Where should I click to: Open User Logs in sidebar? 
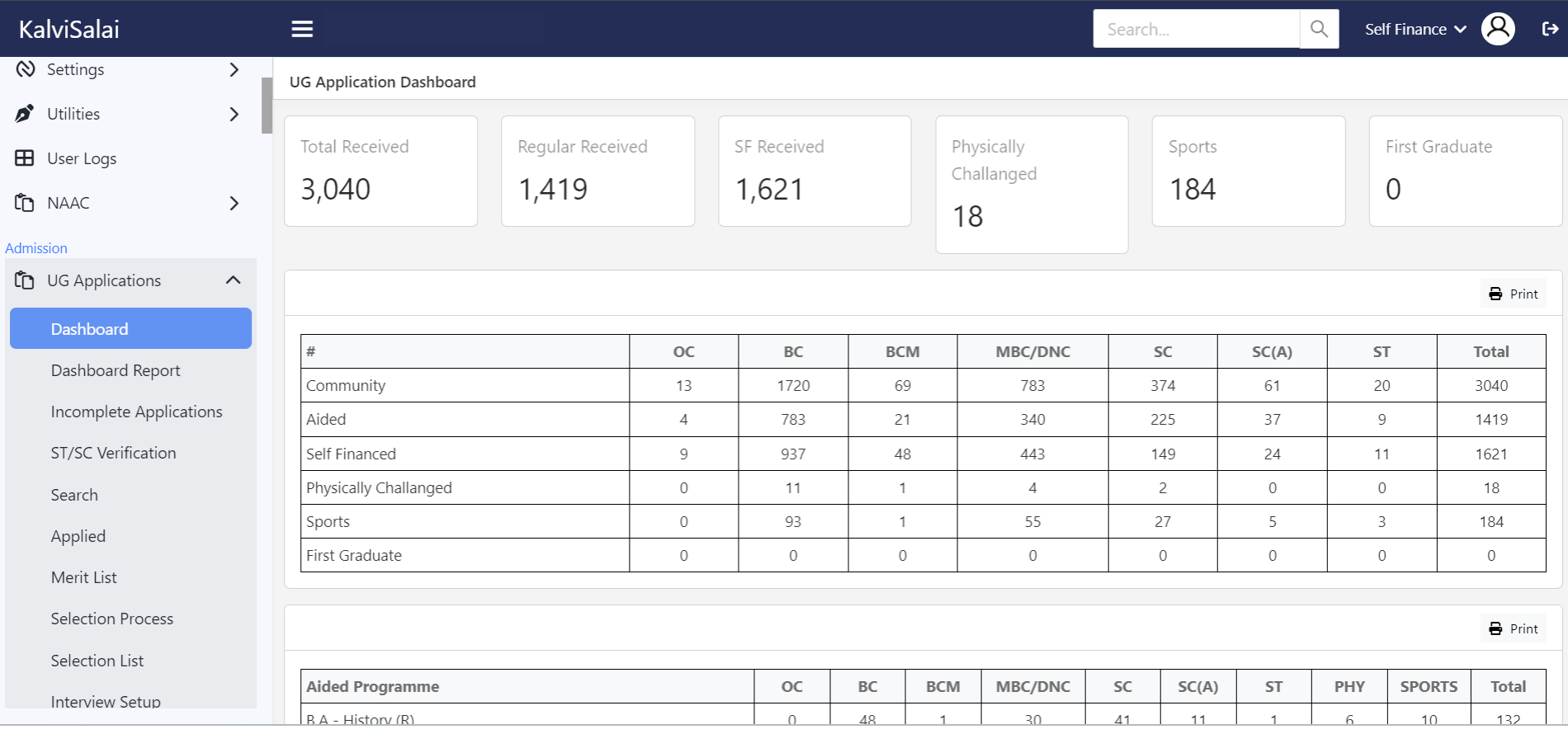coord(82,158)
